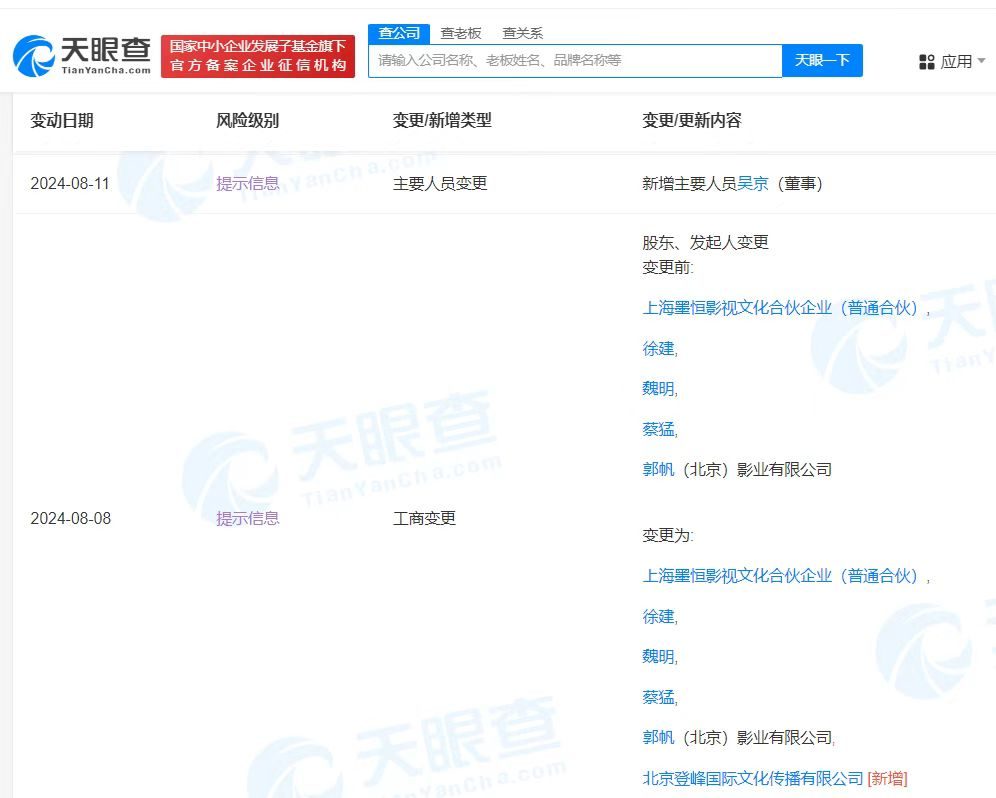Open 上海墨恒影视文化合伙企业 partnership link

coord(781,308)
